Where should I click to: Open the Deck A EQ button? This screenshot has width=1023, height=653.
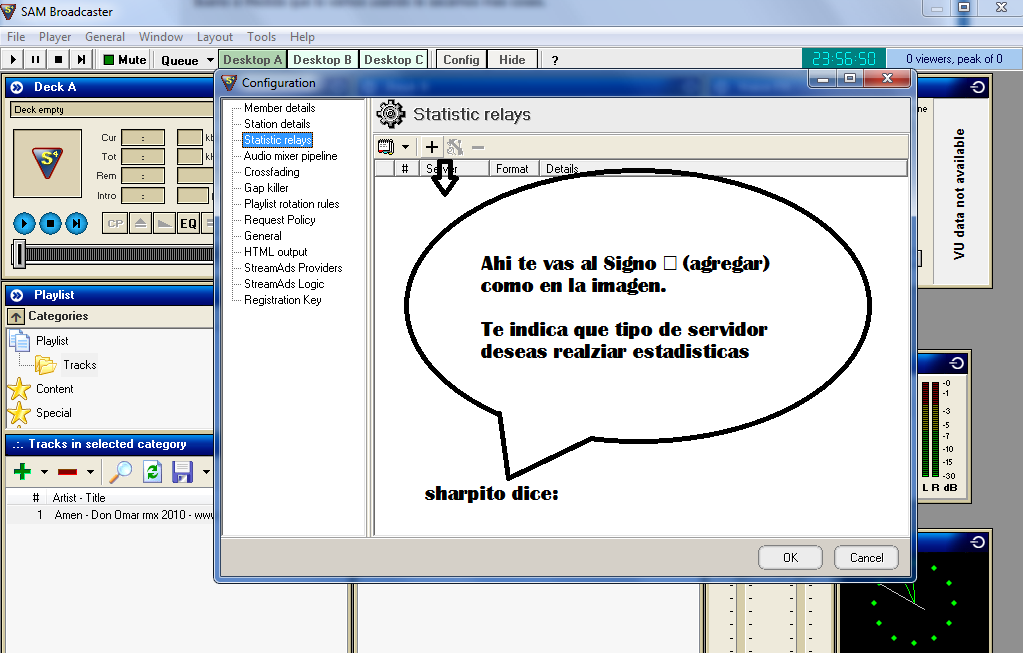tap(189, 223)
